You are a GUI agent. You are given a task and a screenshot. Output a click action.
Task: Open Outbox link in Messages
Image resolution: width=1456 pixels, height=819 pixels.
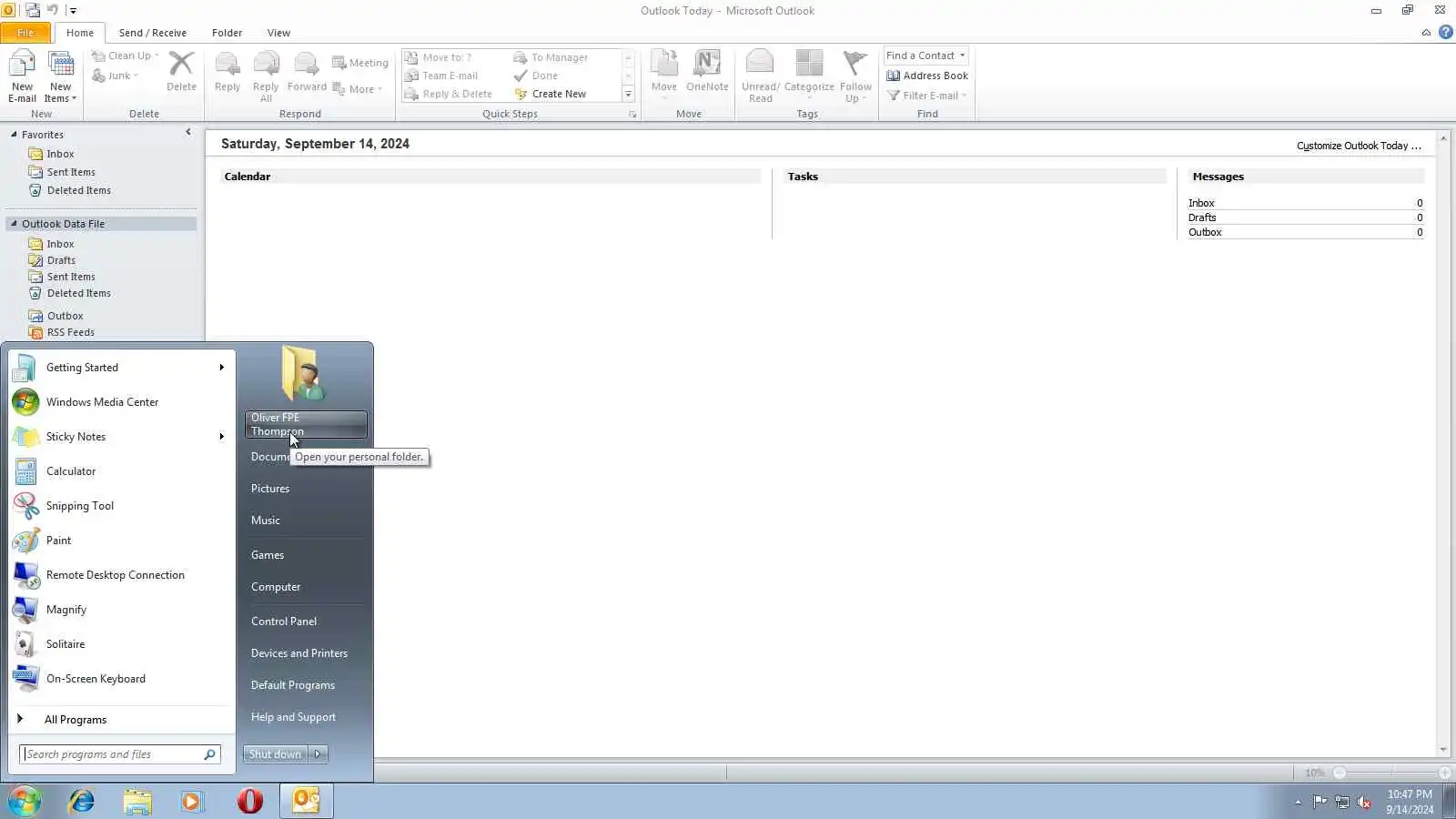[1205, 233]
